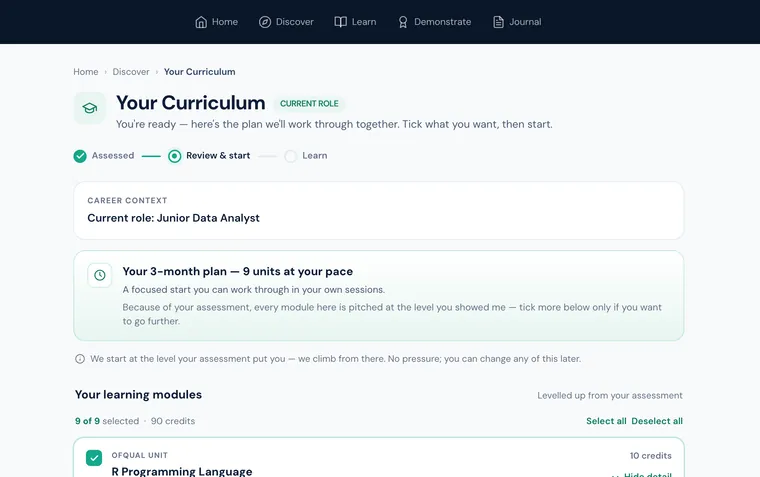
Task: Click the Demonstrate award ribbon icon
Action: pyautogui.click(x=403, y=22)
